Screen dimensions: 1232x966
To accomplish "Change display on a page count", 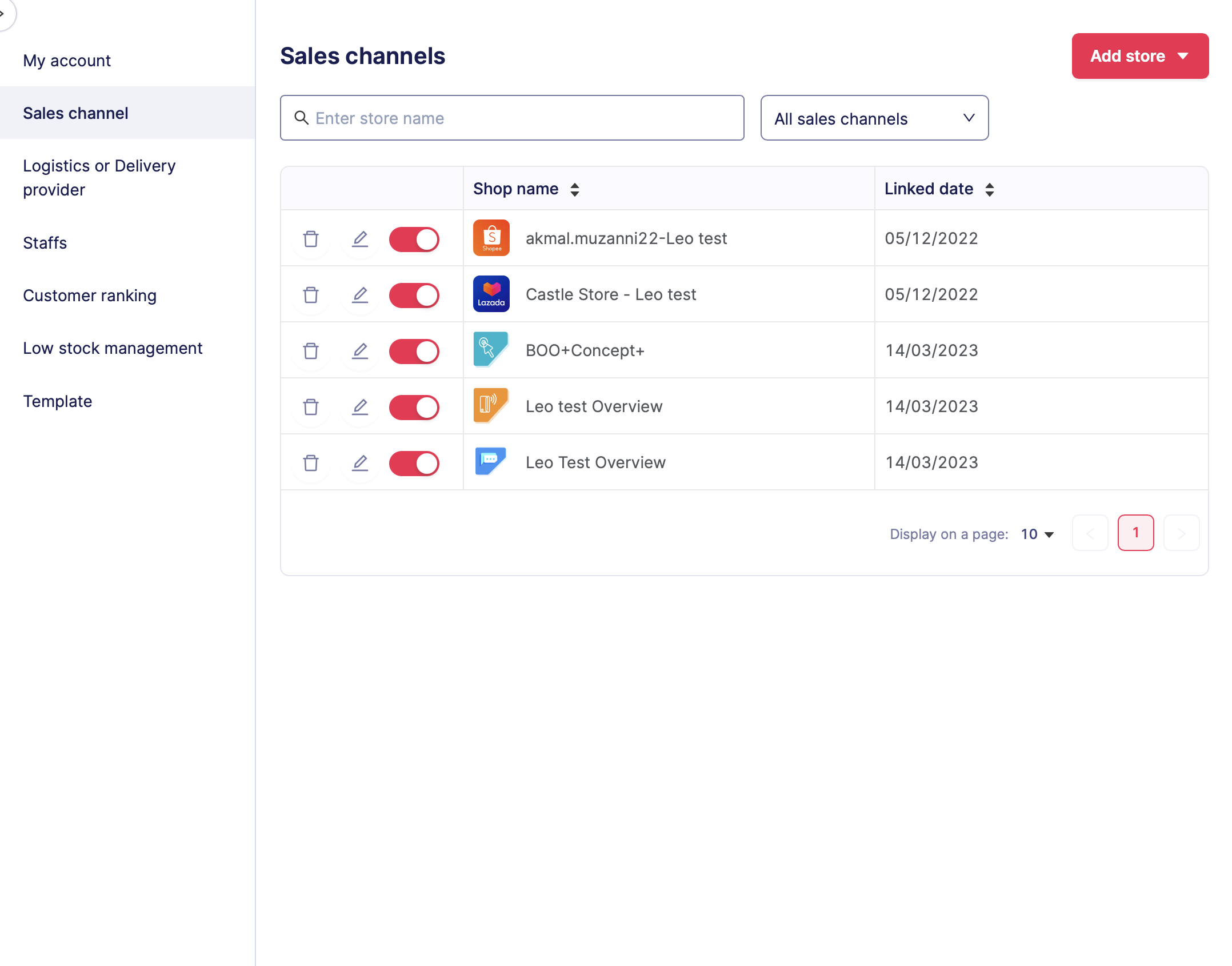I will pos(1037,534).
